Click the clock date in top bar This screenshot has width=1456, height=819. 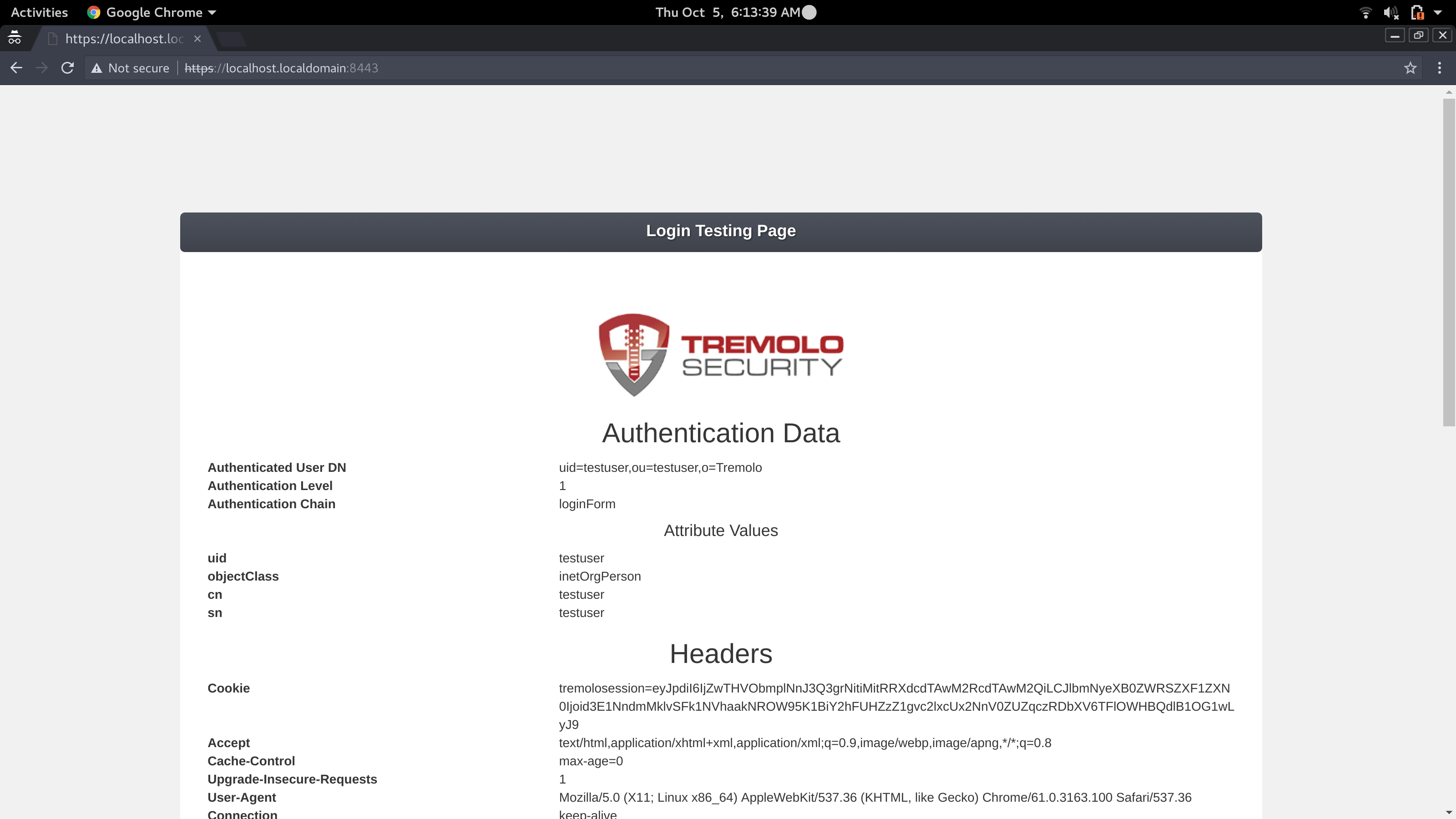click(728, 12)
